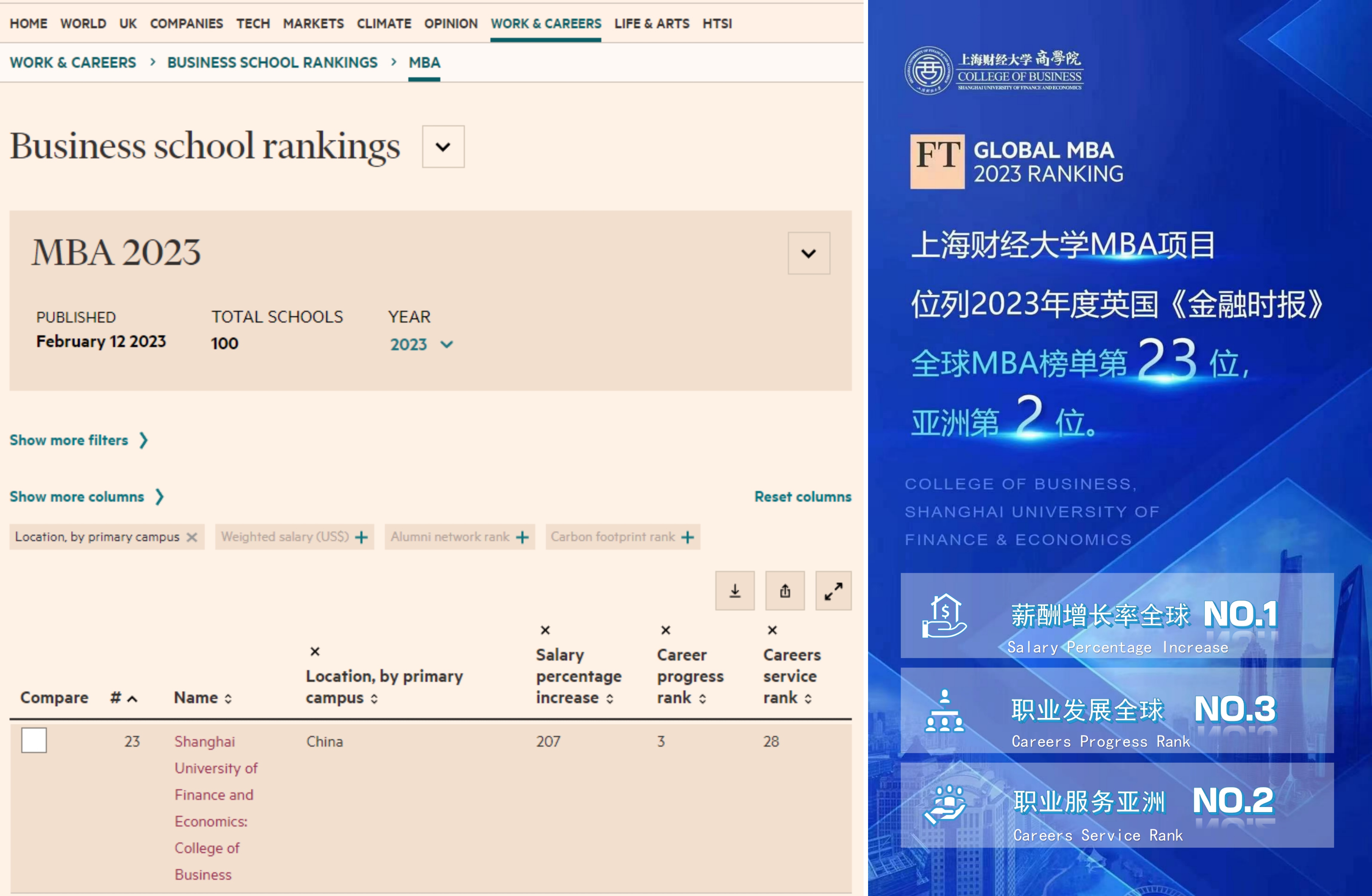Open the OPINION section

[451, 24]
